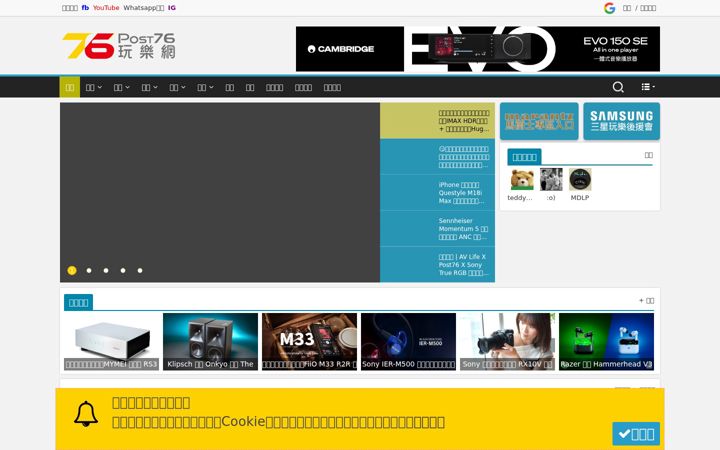
Task: Click the MDLP username label
Action: click(x=580, y=198)
